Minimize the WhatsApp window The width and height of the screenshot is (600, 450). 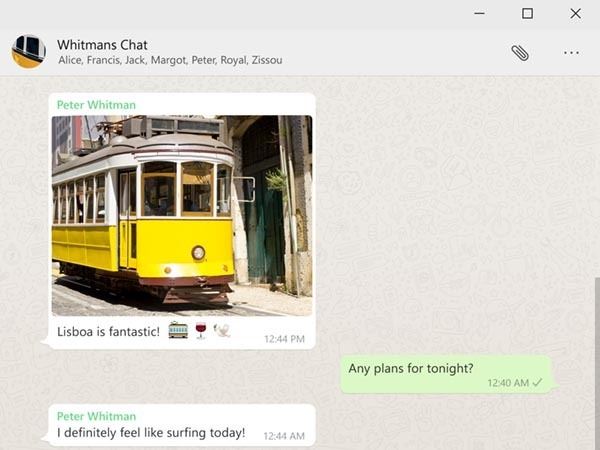pos(479,13)
